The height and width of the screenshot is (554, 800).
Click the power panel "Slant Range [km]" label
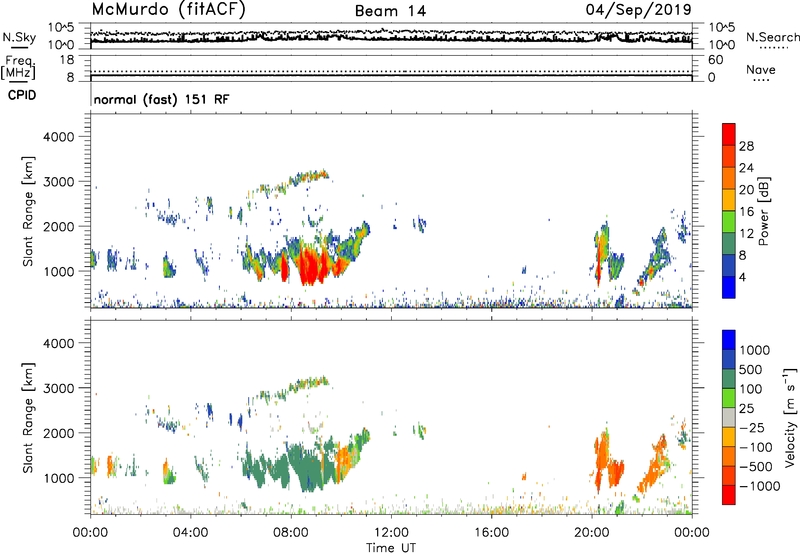click(x=28, y=211)
